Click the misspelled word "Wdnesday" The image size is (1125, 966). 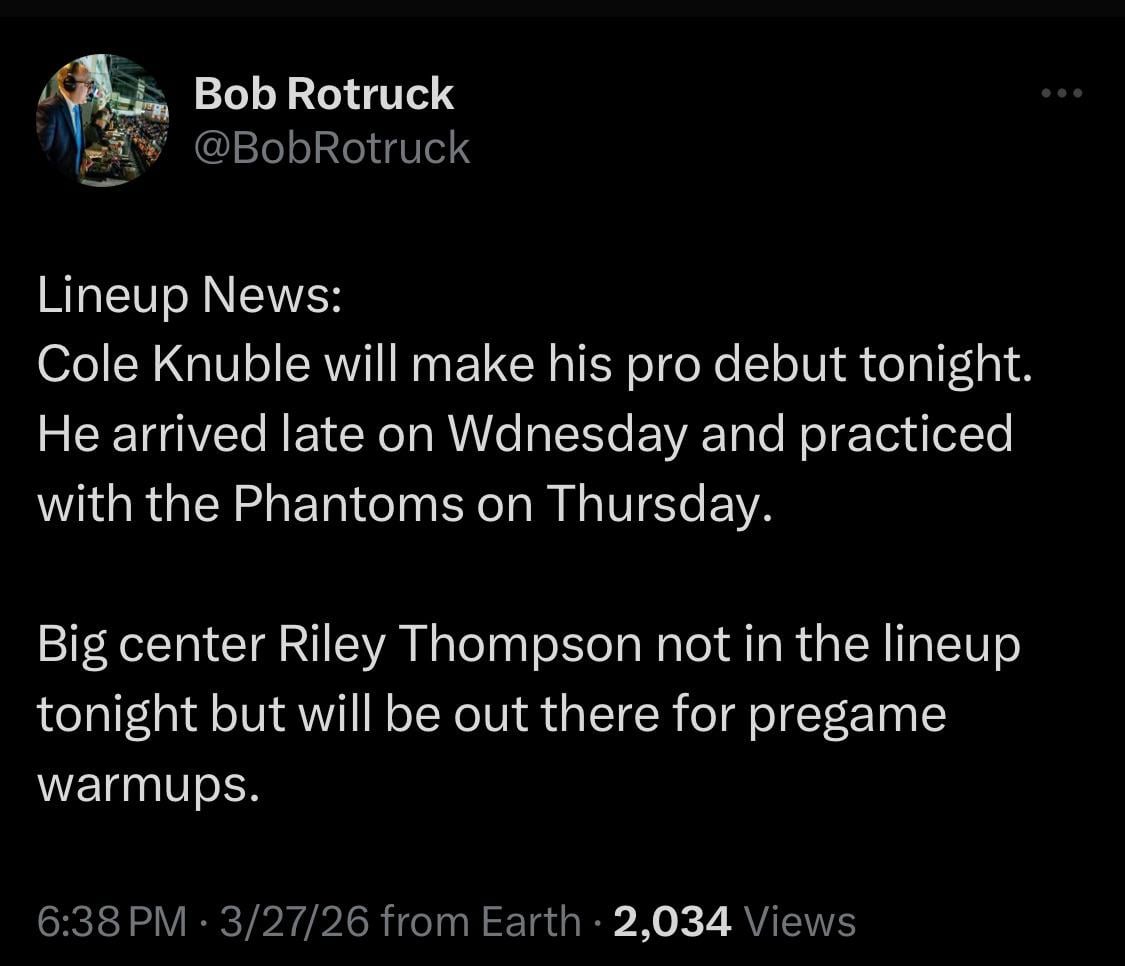567,435
